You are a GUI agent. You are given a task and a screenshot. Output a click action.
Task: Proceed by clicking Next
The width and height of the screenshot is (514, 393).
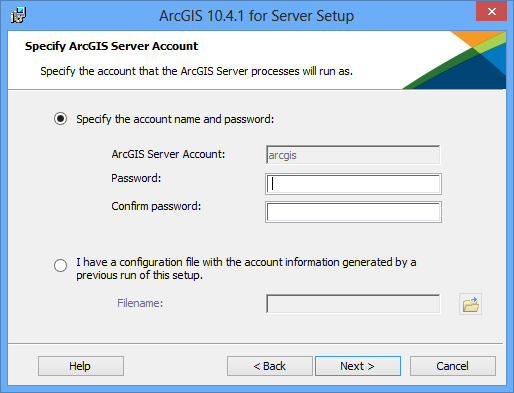click(358, 366)
